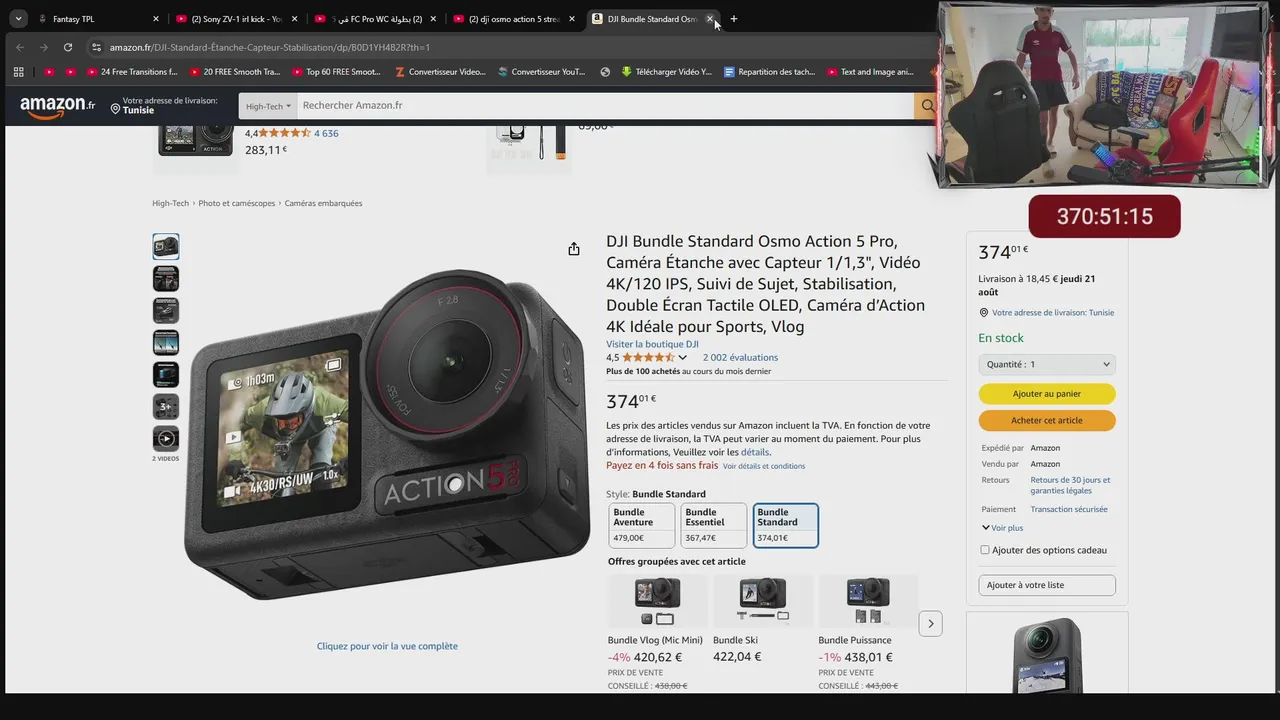The height and width of the screenshot is (720, 1280).
Task: Select the first product thumbnail
Action: [166, 246]
